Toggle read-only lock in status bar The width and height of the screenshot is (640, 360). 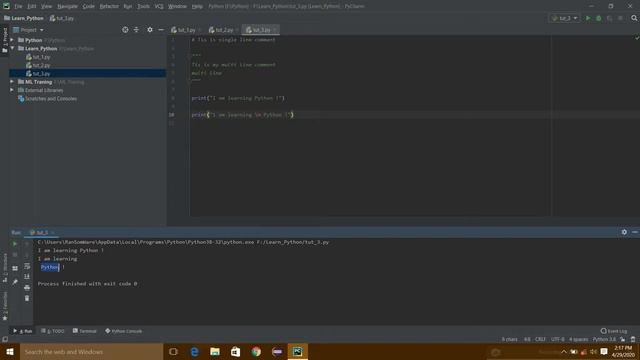pyautogui.click(x=623, y=339)
